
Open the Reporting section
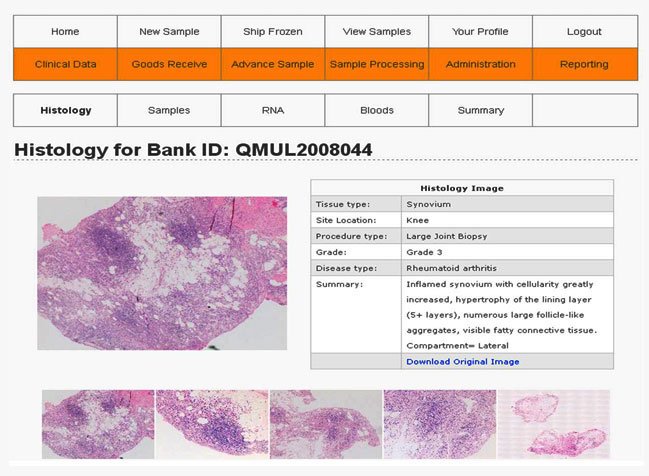tap(584, 64)
